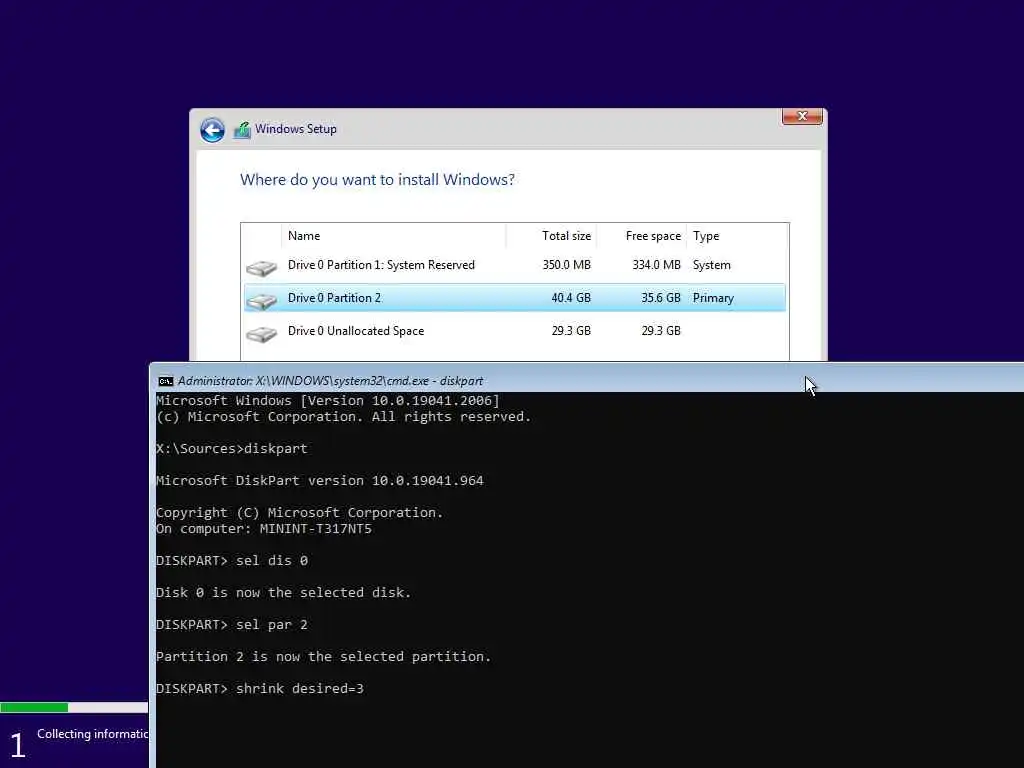
Task: Click the blue back arrow in Windows Setup
Action: [x=212, y=130]
